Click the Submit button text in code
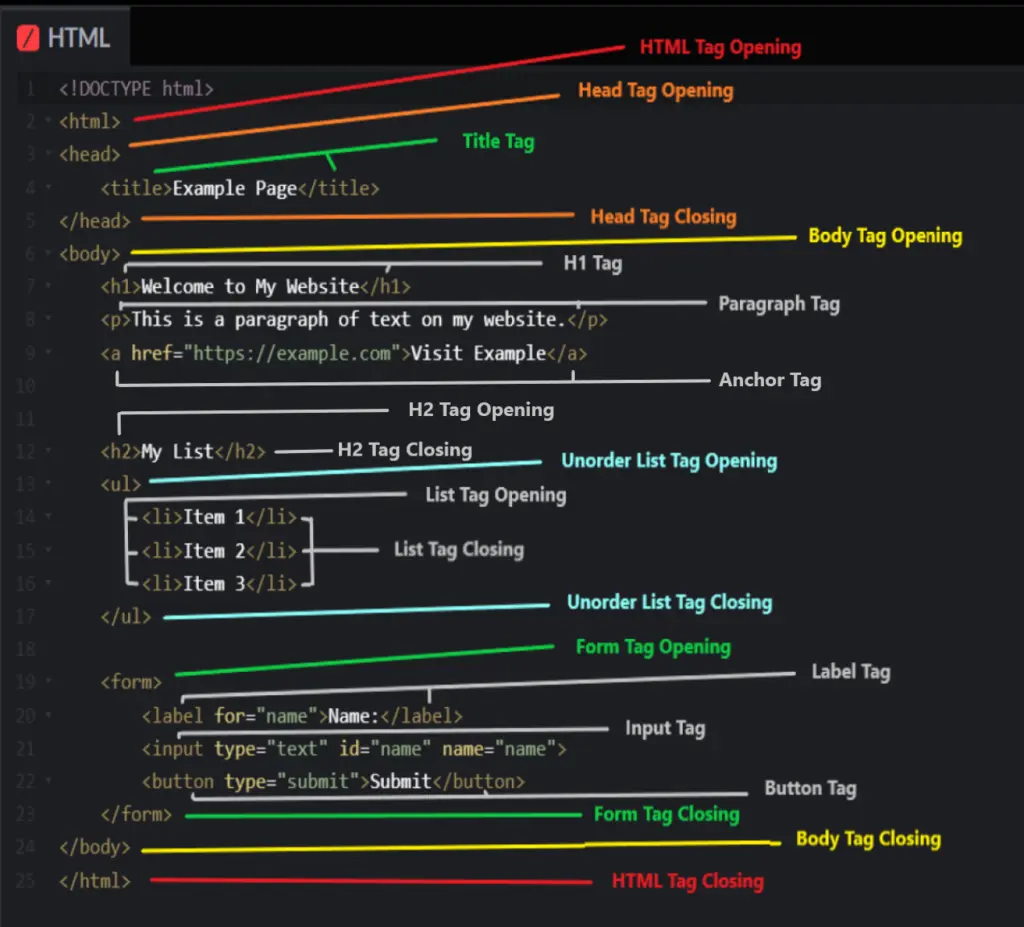Viewport: 1024px width, 927px height. (400, 781)
